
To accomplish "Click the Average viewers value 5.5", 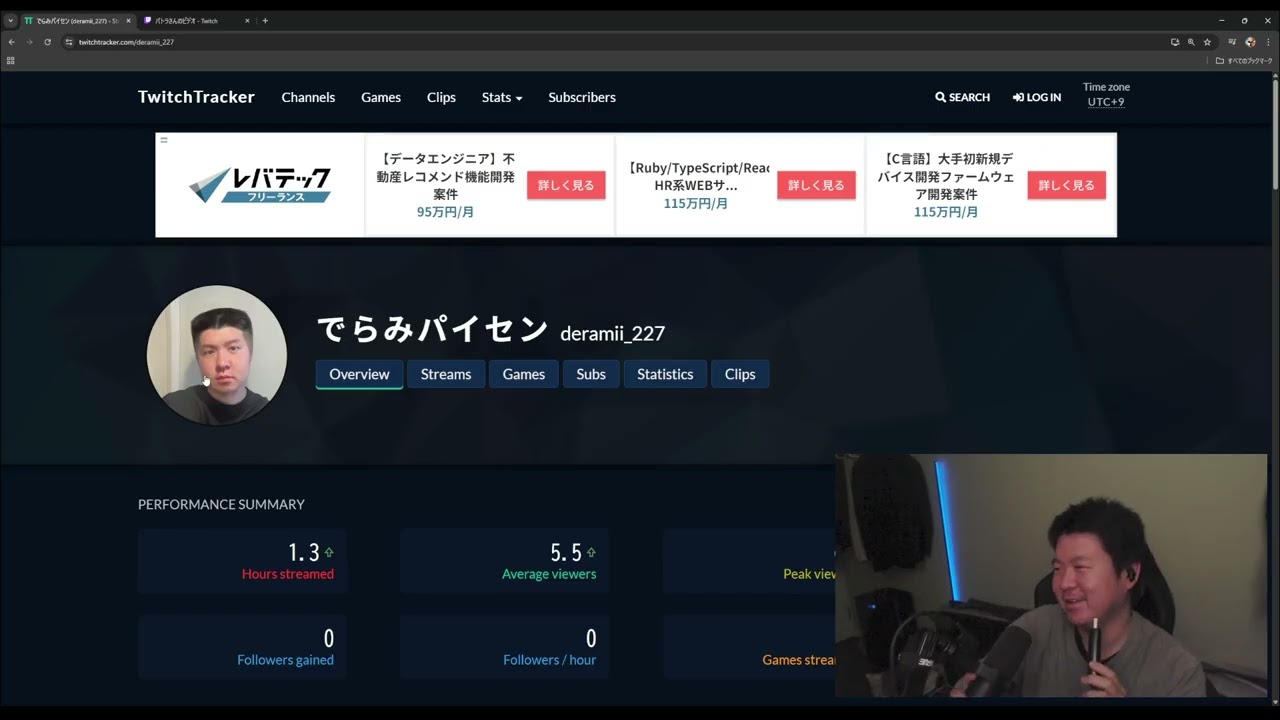I will click(x=566, y=552).
